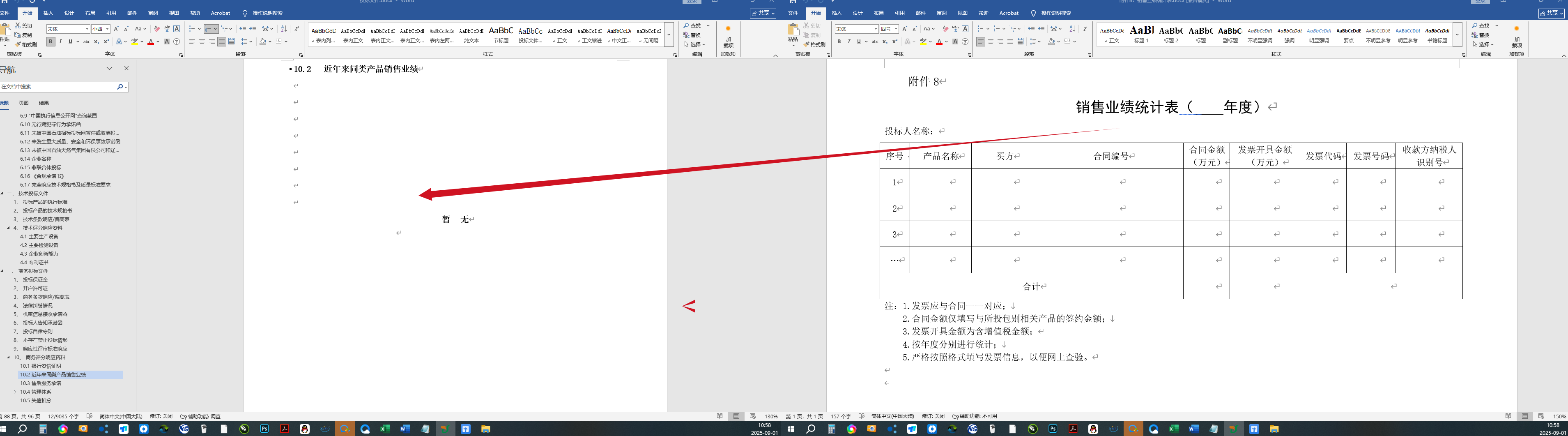Open font size 四号 dropdown in 销售业绩统计表 window
The image size is (1568, 436).
tap(896, 29)
